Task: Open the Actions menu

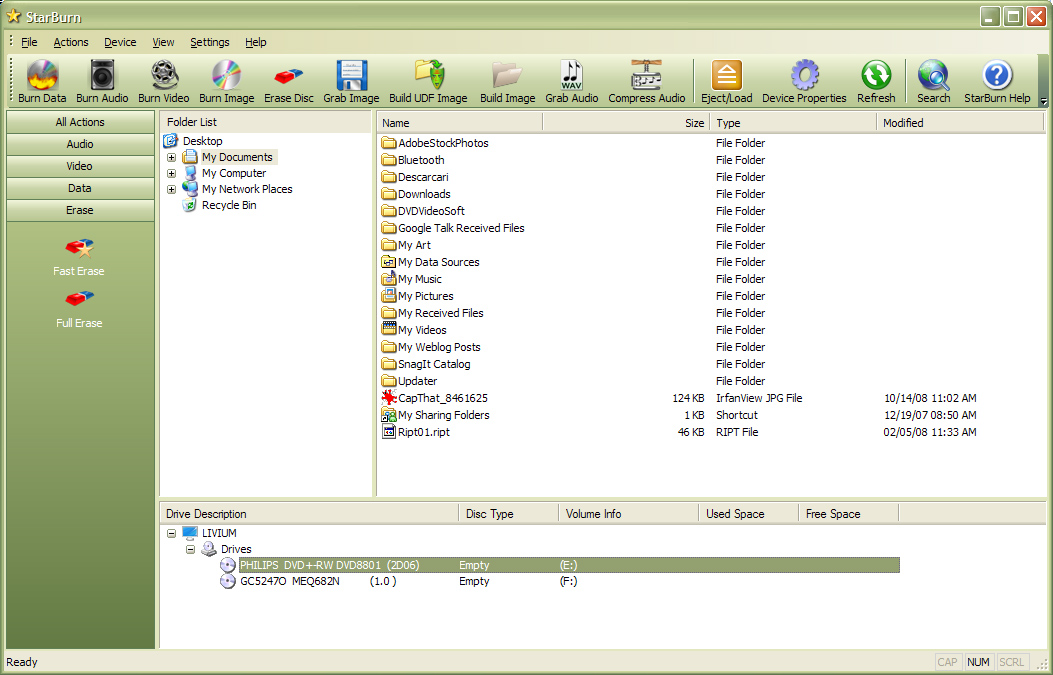Action: 71,42
